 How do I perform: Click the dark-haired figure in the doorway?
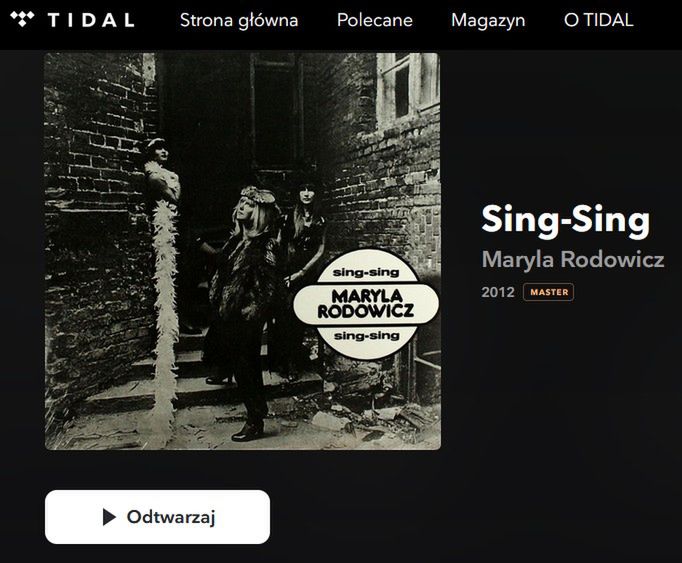304,244
